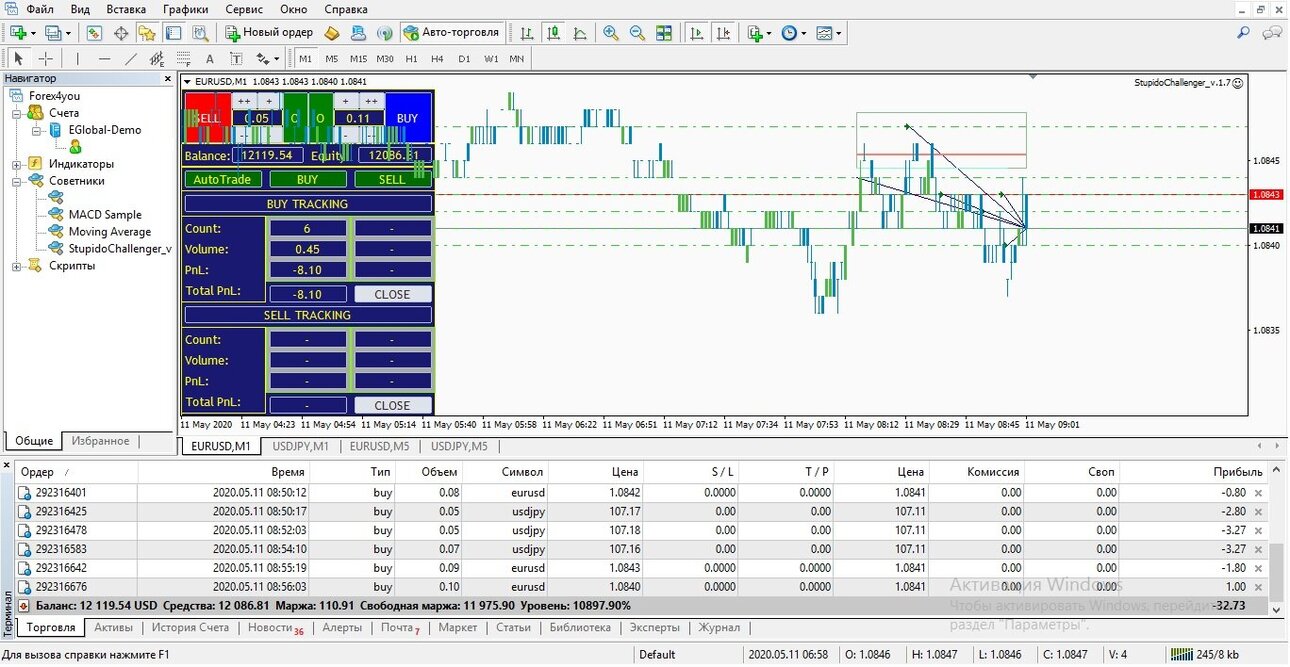
Task: Close the Navigator panel
Action: pyautogui.click(x=167, y=78)
